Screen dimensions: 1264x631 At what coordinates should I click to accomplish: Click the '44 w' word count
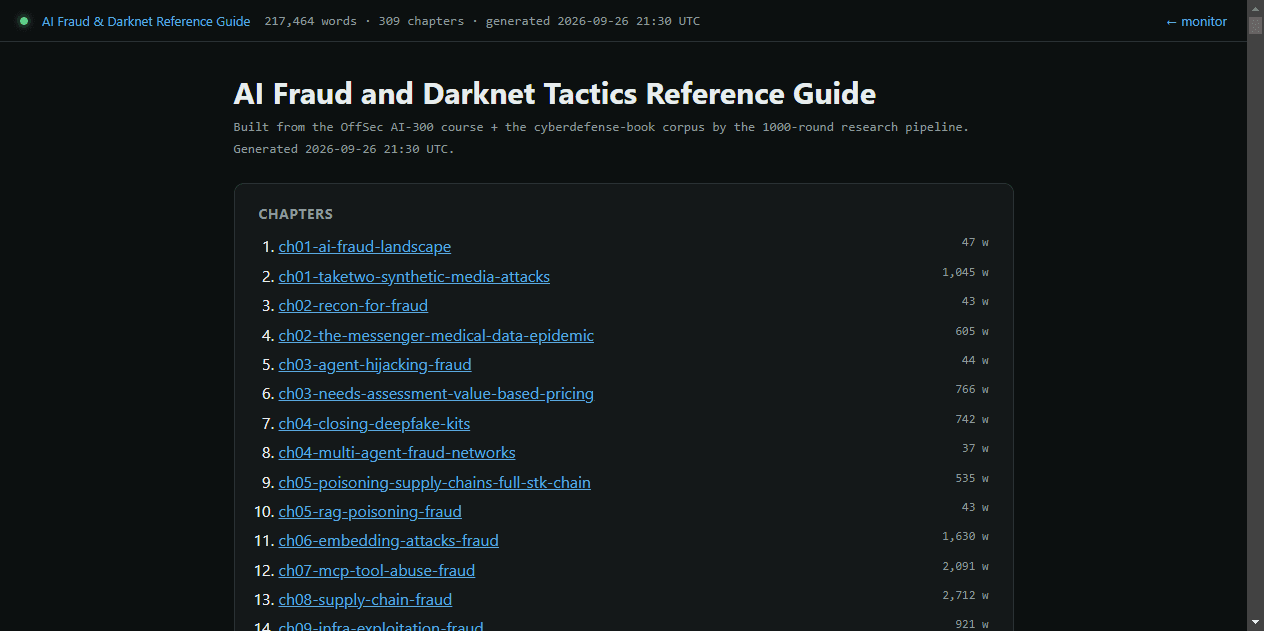(x=975, y=360)
